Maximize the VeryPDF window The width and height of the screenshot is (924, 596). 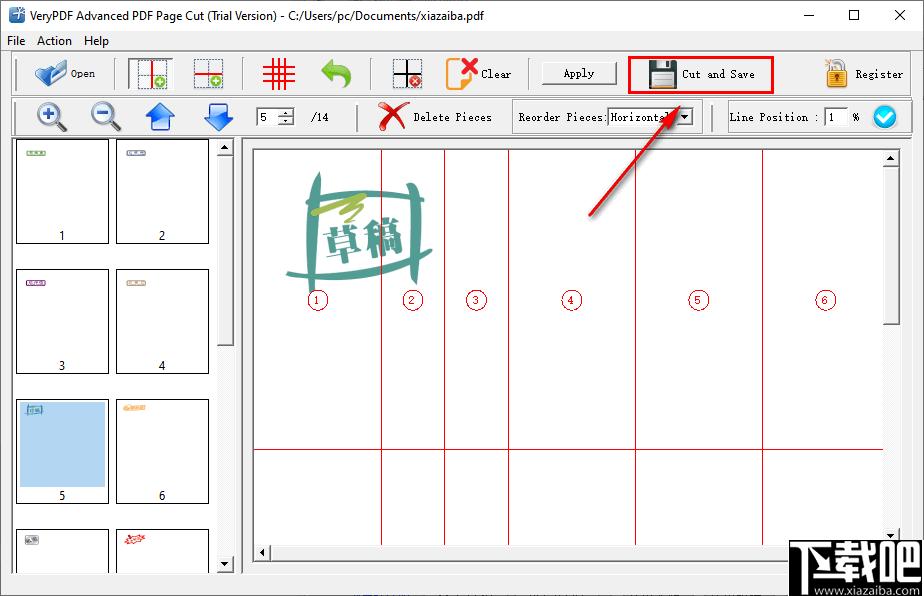point(854,15)
